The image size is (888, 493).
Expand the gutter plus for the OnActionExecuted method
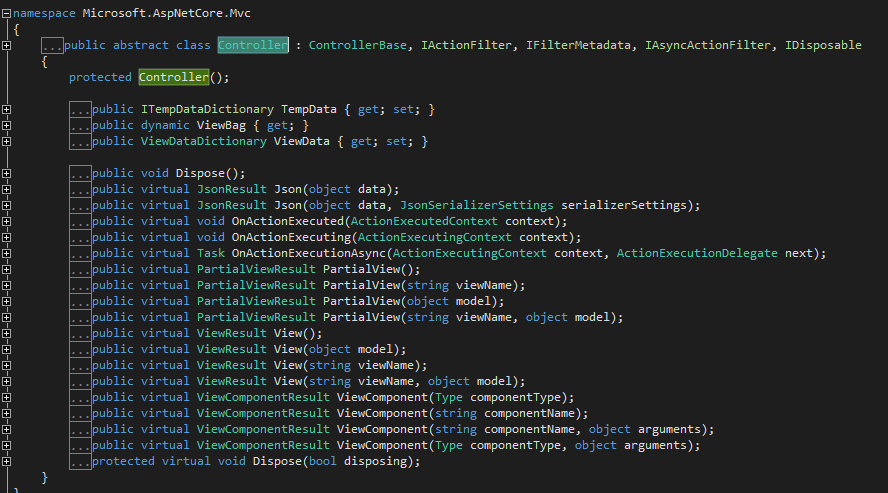click(x=6, y=221)
